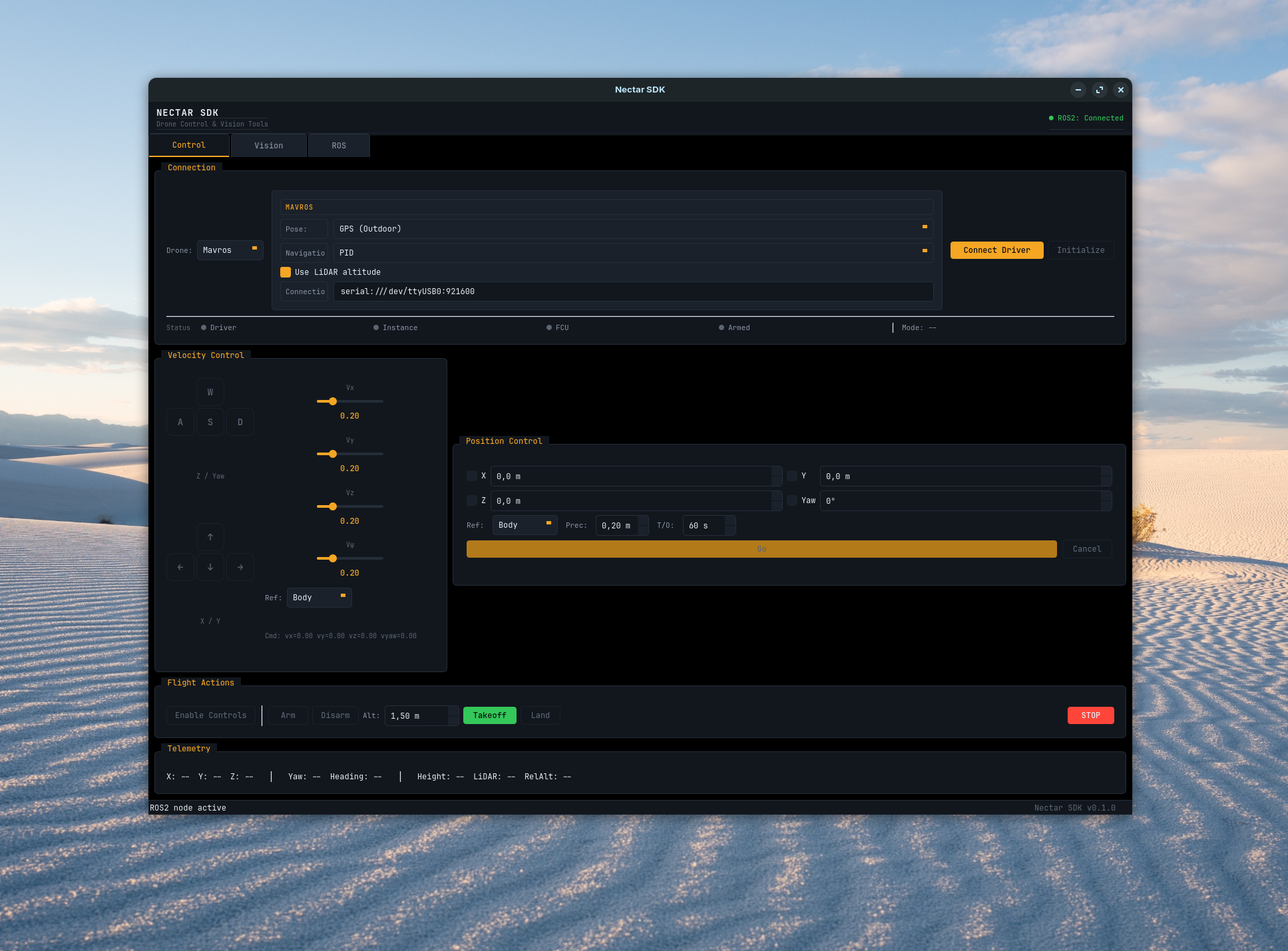
Task: Switch to the Control tab
Action: tap(189, 145)
